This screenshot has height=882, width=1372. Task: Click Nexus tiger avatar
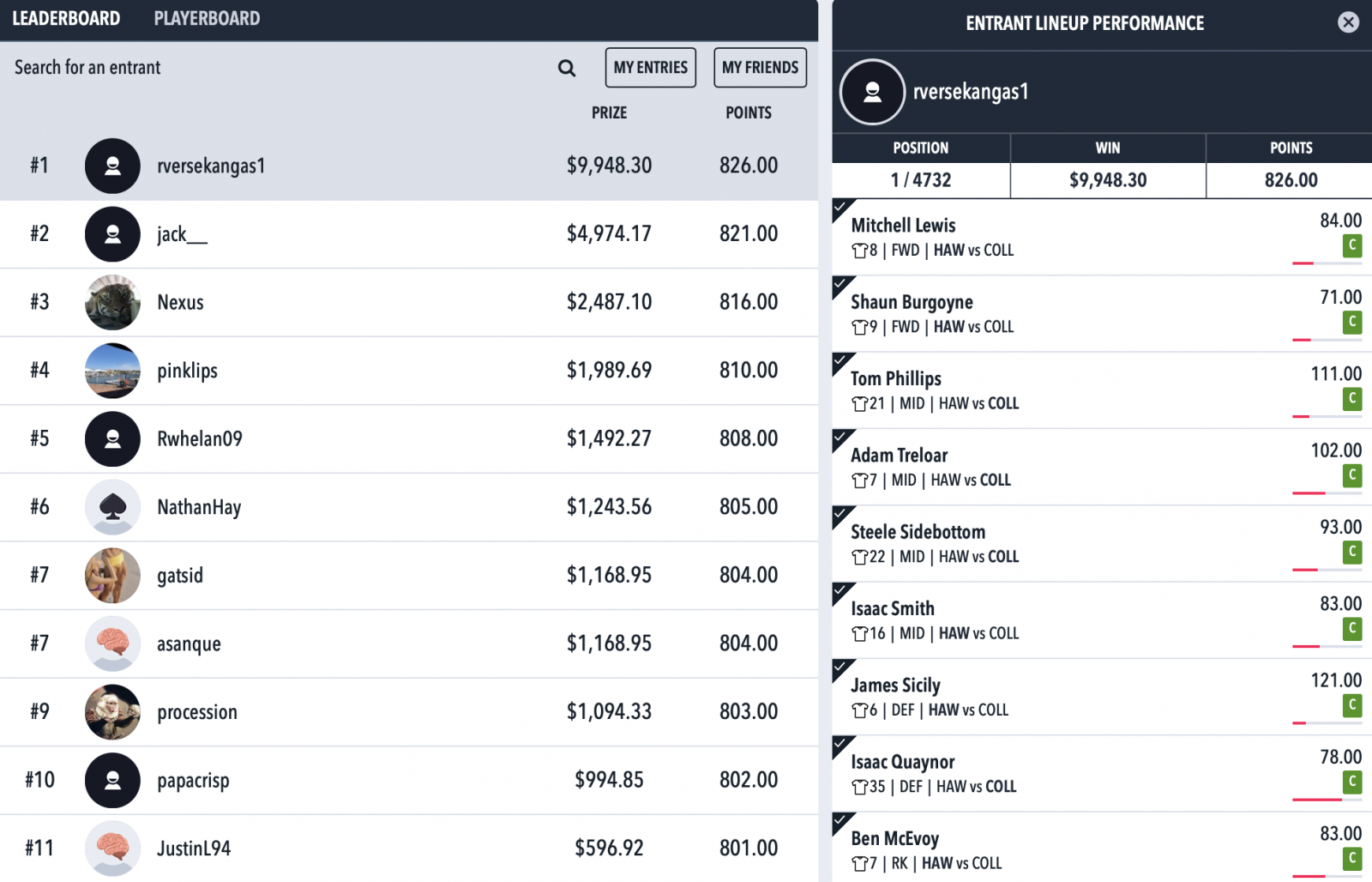(x=112, y=302)
